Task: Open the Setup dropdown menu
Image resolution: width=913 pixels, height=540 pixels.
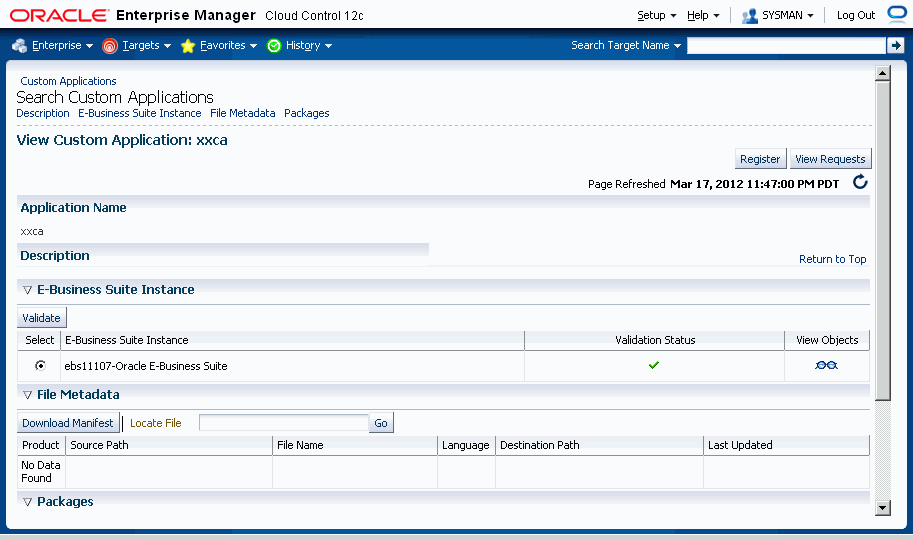Action: [x=656, y=15]
